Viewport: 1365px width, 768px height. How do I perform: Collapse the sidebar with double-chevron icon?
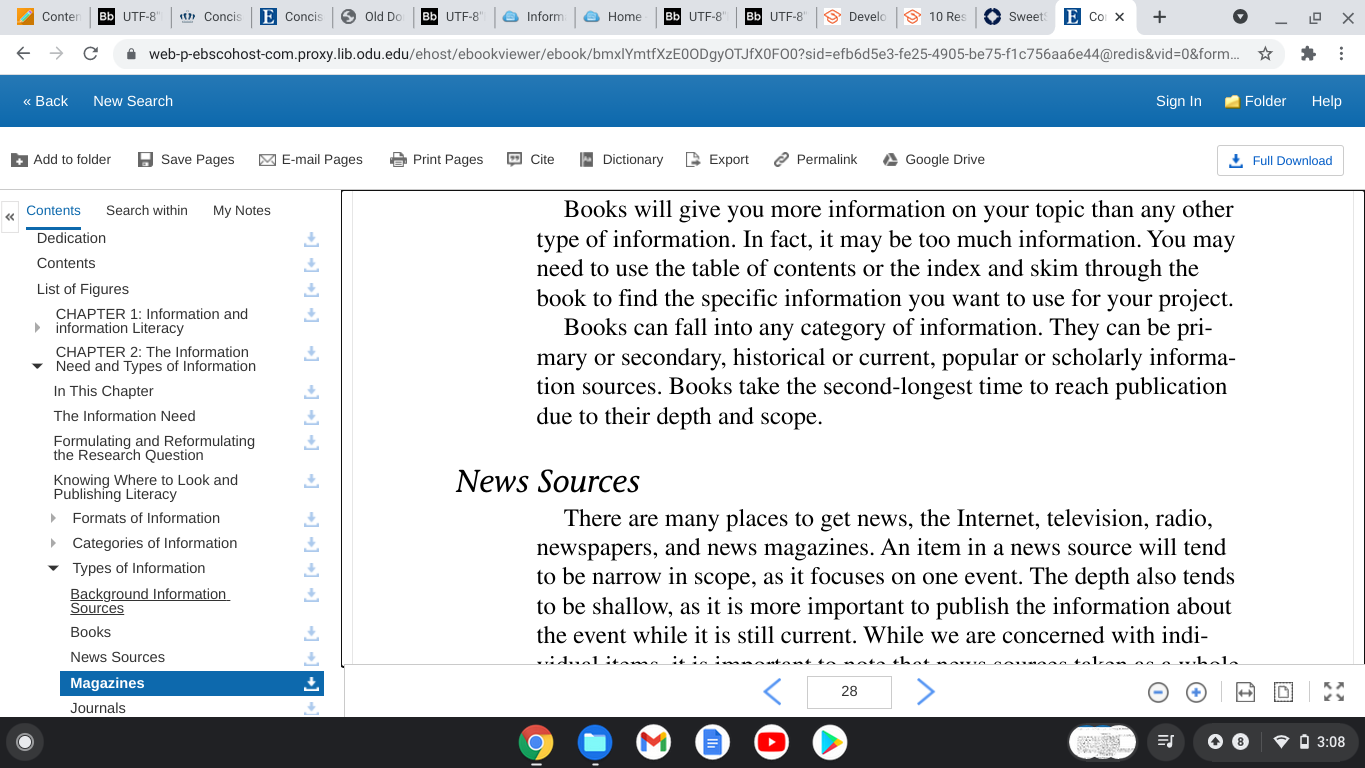pyautogui.click(x=10, y=216)
